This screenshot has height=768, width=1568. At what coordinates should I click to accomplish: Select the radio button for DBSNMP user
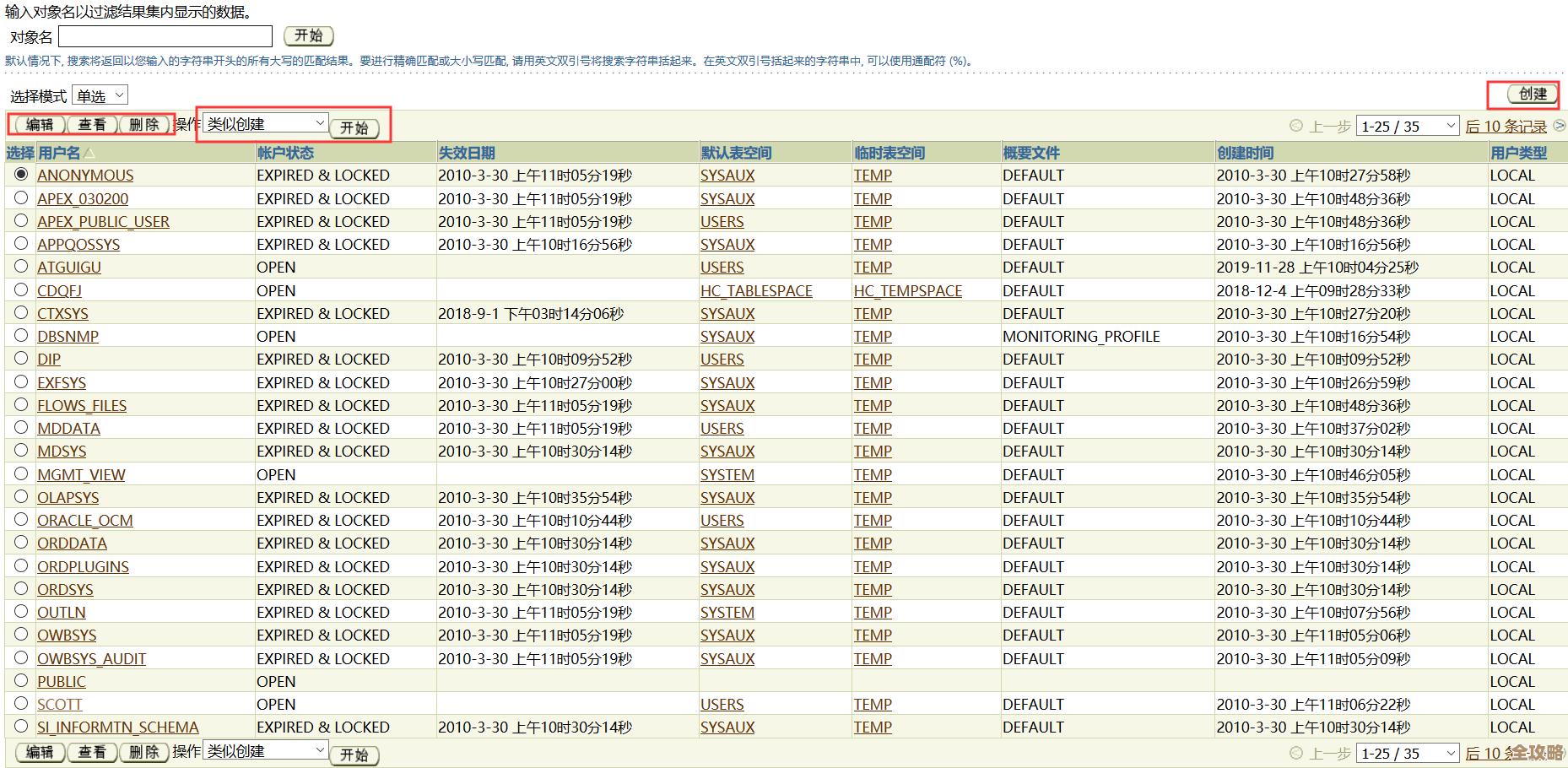tap(21, 335)
